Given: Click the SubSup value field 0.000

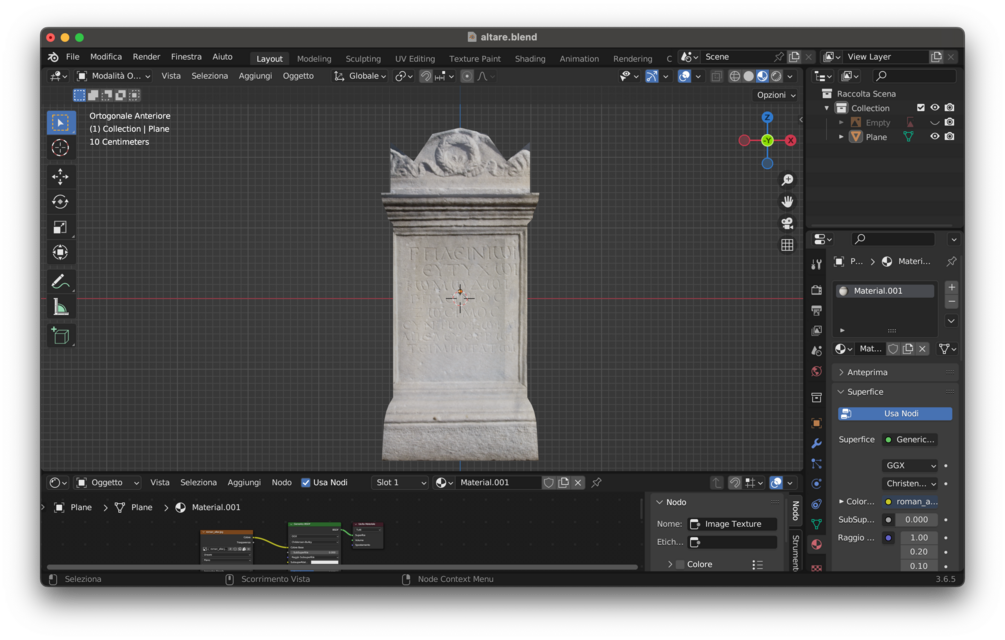Looking at the screenshot, I should click(x=917, y=520).
